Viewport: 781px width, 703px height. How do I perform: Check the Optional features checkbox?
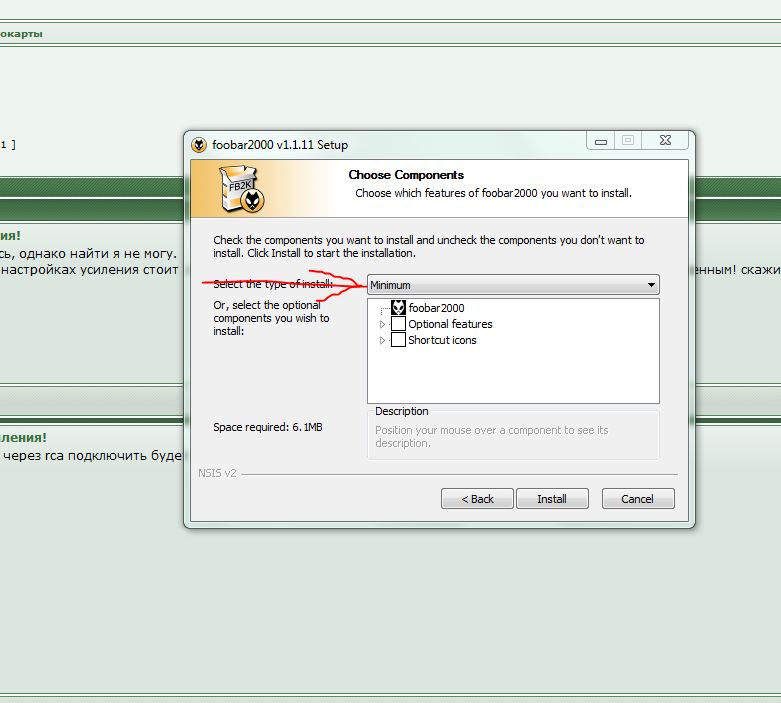(x=398, y=324)
